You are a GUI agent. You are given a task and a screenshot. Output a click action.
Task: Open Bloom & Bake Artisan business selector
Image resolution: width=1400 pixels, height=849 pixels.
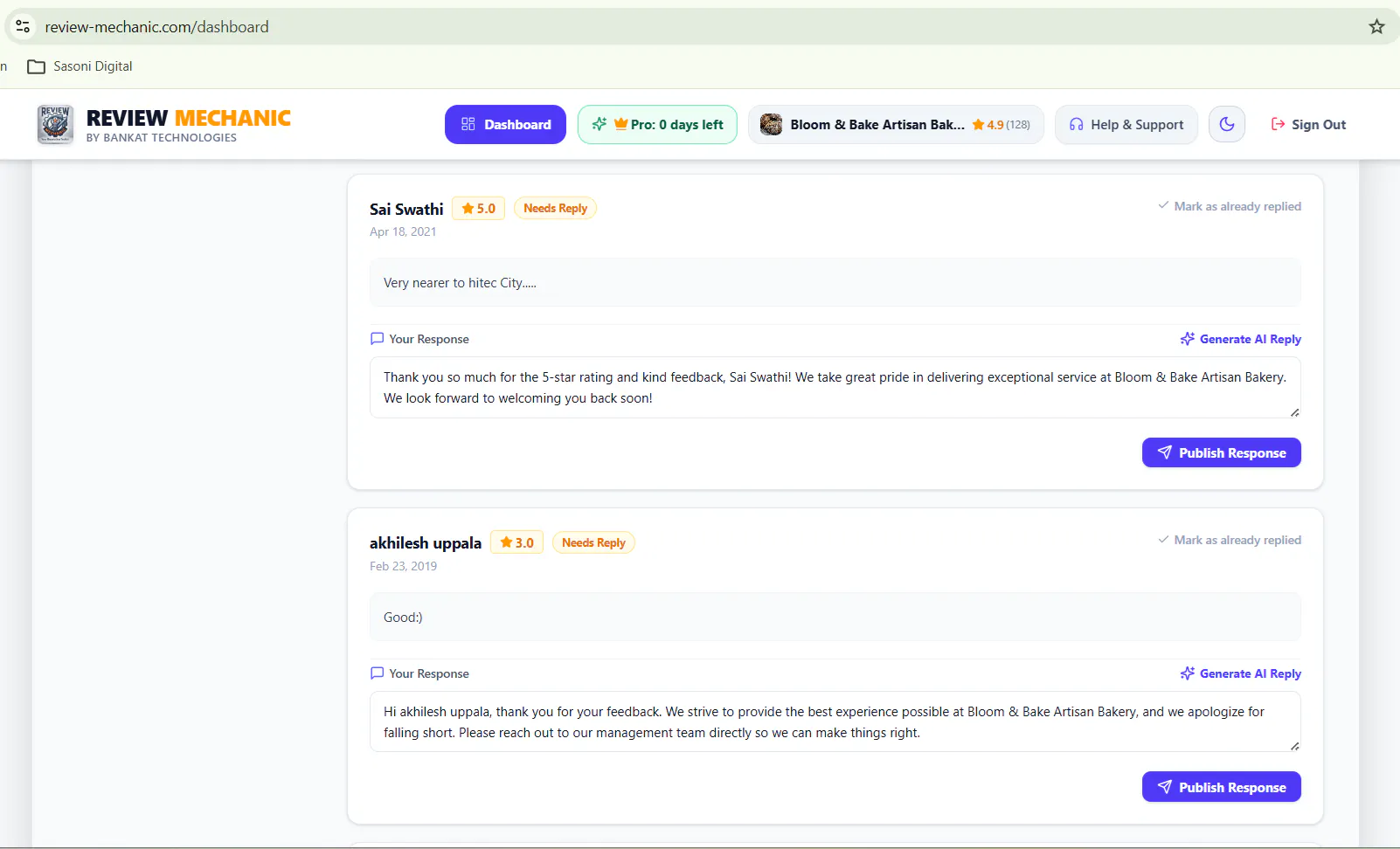896,125
